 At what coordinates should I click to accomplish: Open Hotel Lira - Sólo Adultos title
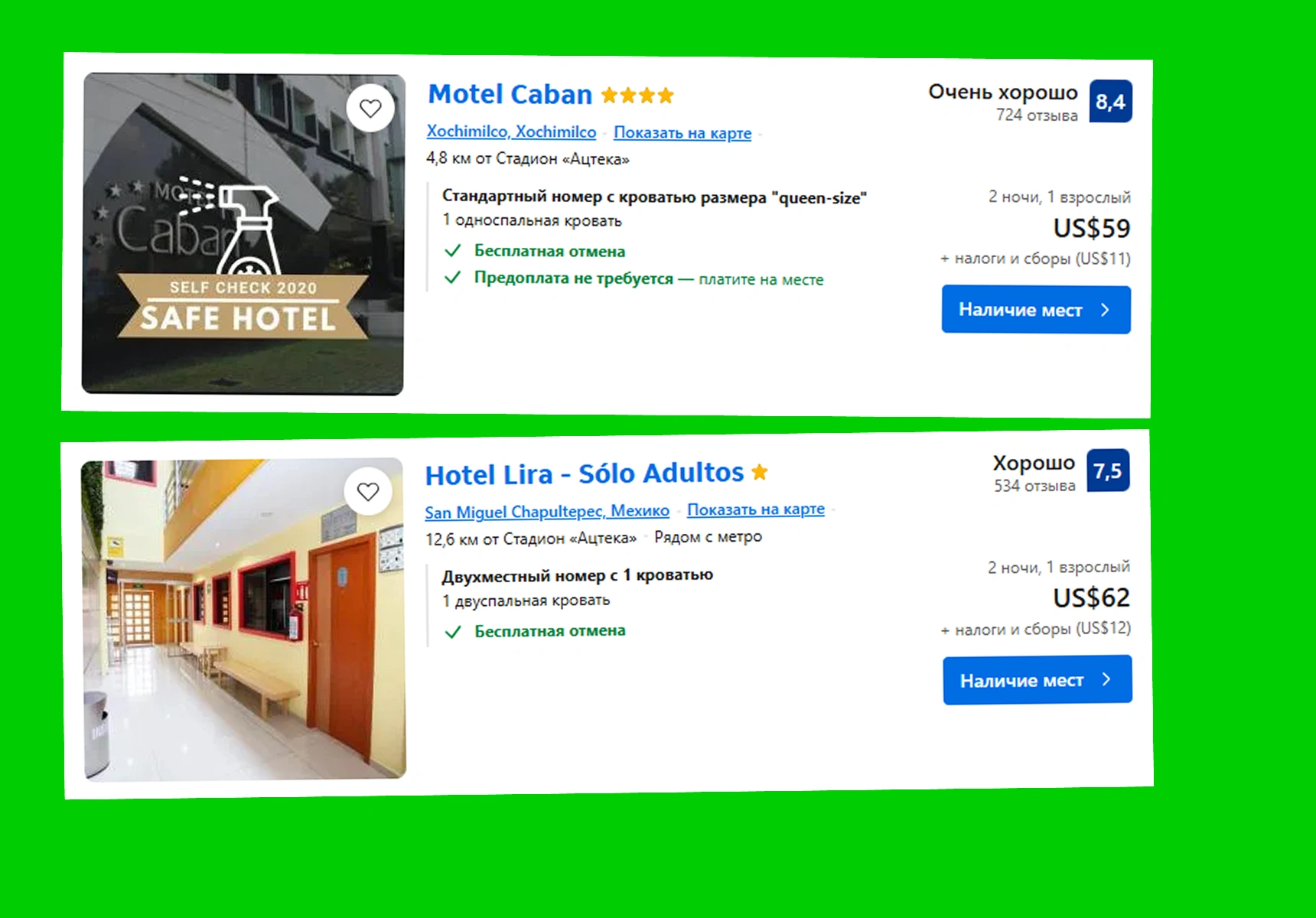point(585,474)
